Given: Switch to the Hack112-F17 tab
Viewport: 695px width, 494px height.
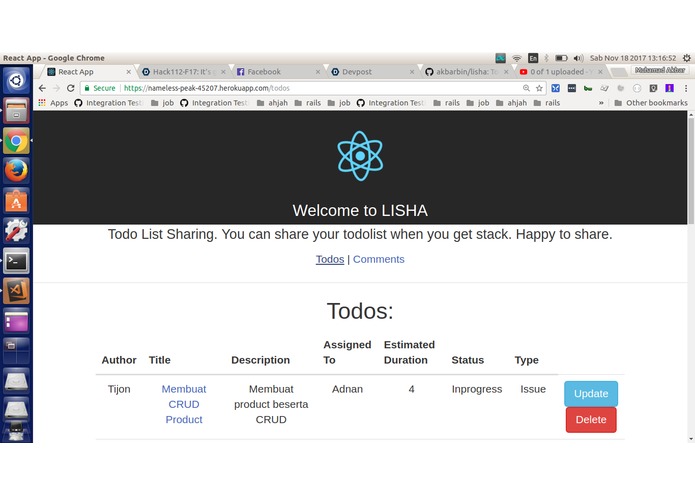Looking at the screenshot, I should pyautogui.click(x=182, y=72).
